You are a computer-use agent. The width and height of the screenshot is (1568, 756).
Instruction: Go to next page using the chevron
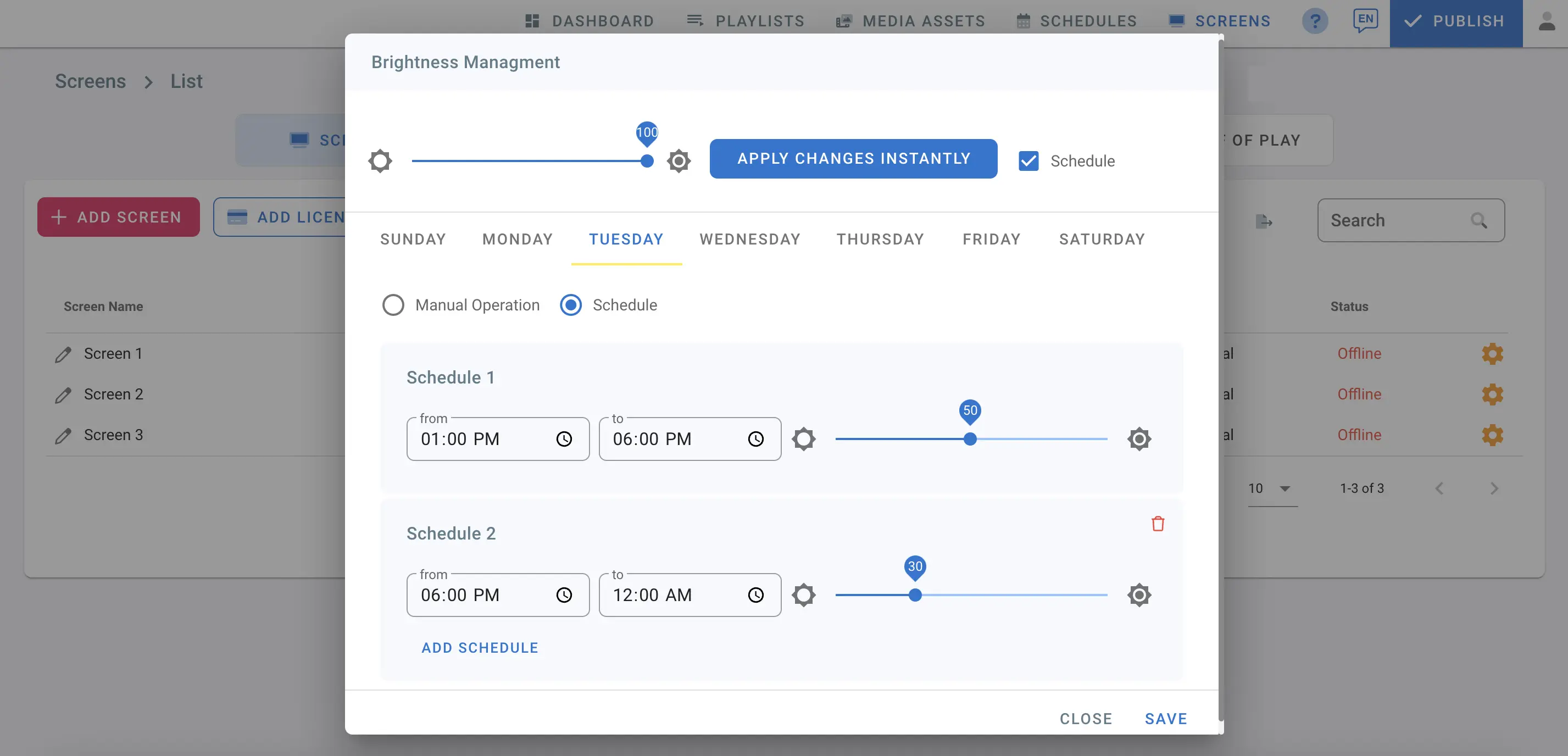(x=1494, y=489)
